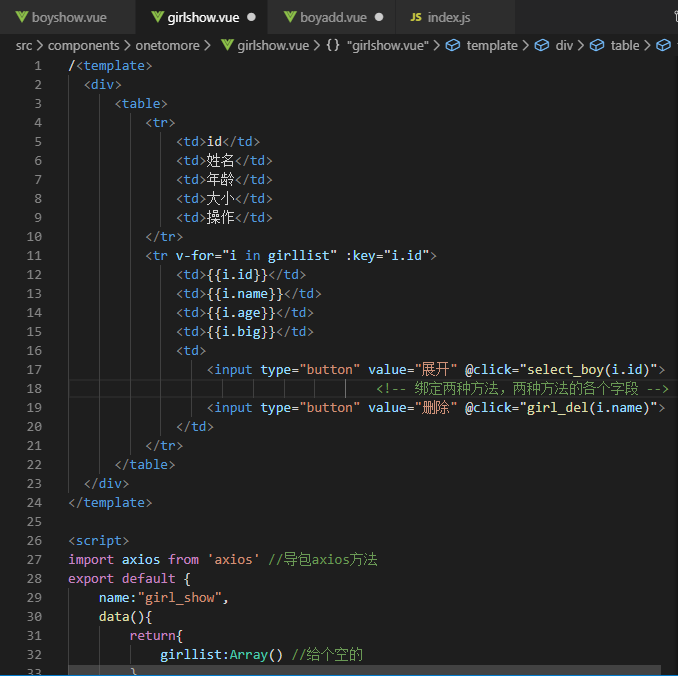678x676 pixels.
Task: Click the unsaved dot on boyadd.vue tab
Action: tap(379, 17)
